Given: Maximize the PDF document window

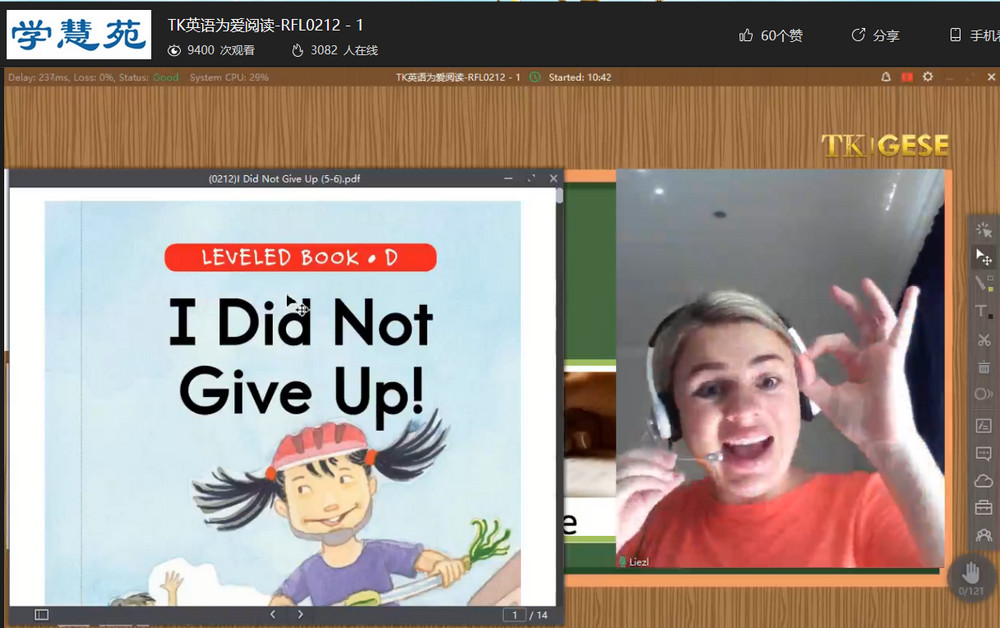Looking at the screenshot, I should 531,179.
